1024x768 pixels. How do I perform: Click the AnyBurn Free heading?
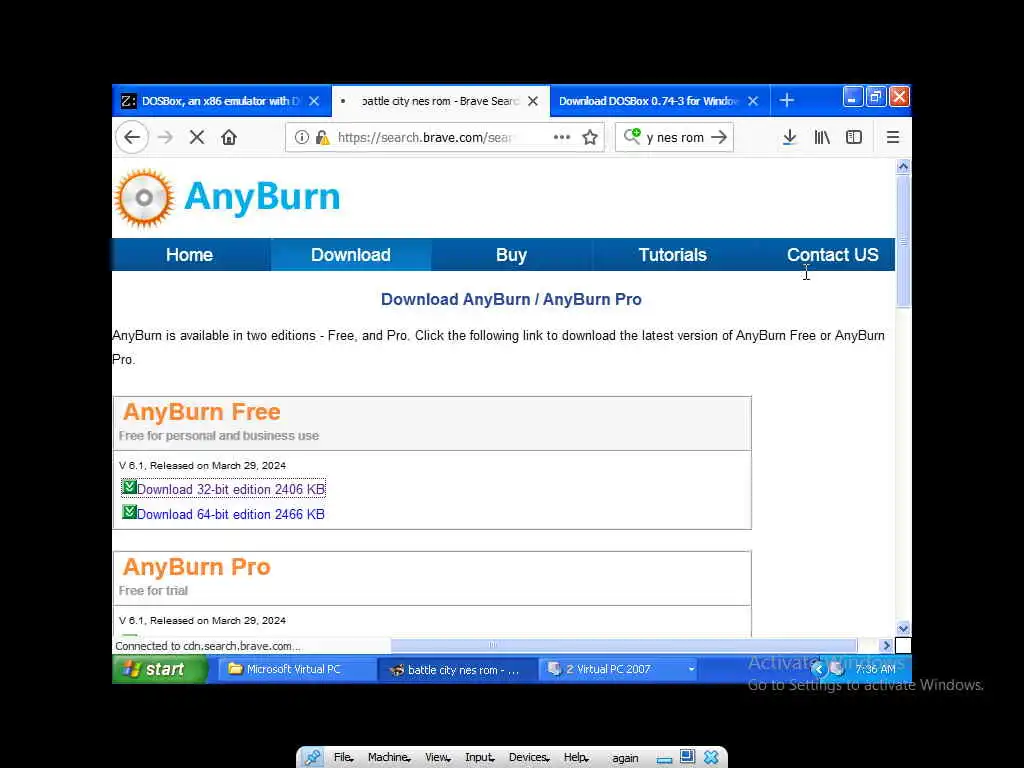pos(202,412)
